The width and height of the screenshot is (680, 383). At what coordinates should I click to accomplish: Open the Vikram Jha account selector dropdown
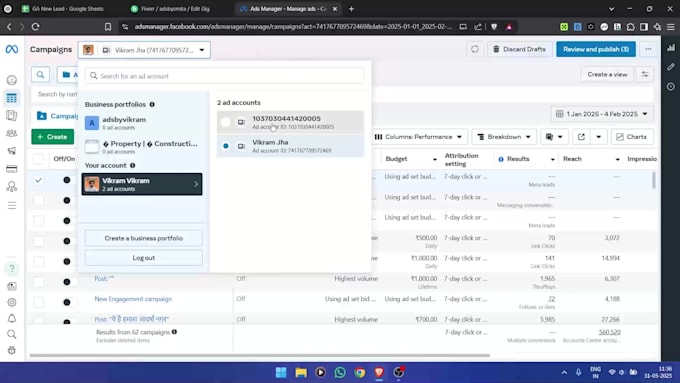pyautogui.click(x=144, y=50)
